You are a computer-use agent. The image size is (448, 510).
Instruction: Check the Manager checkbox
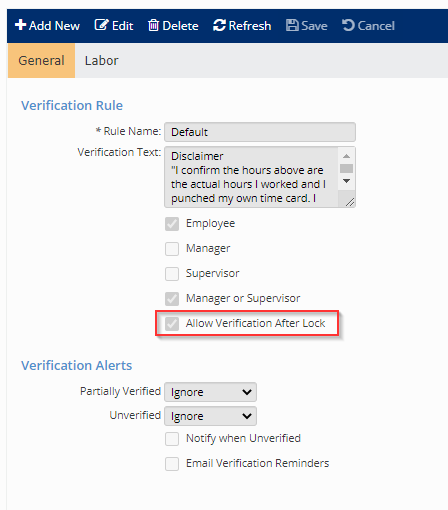pyautogui.click(x=172, y=249)
